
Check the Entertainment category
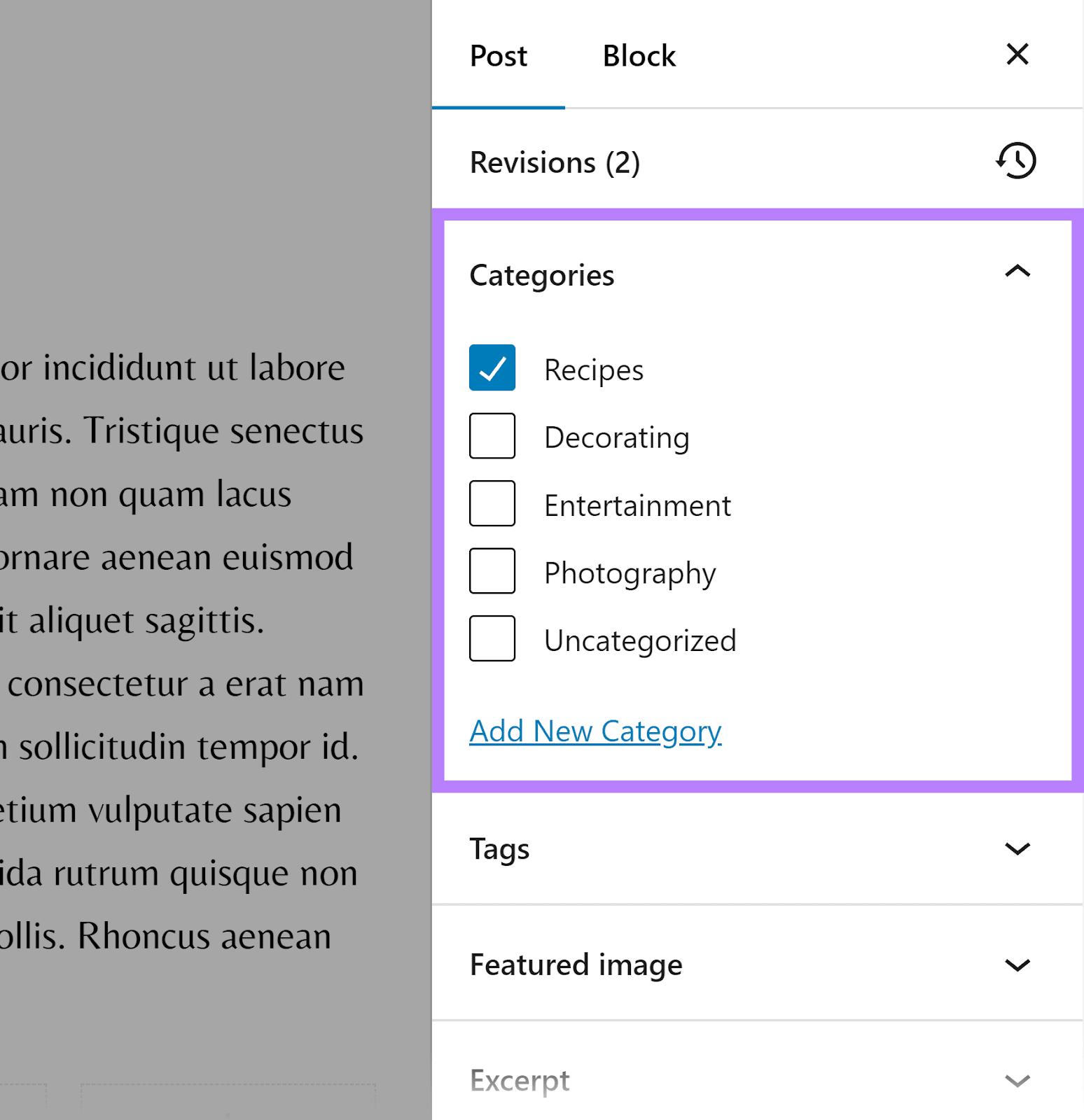[492, 503]
